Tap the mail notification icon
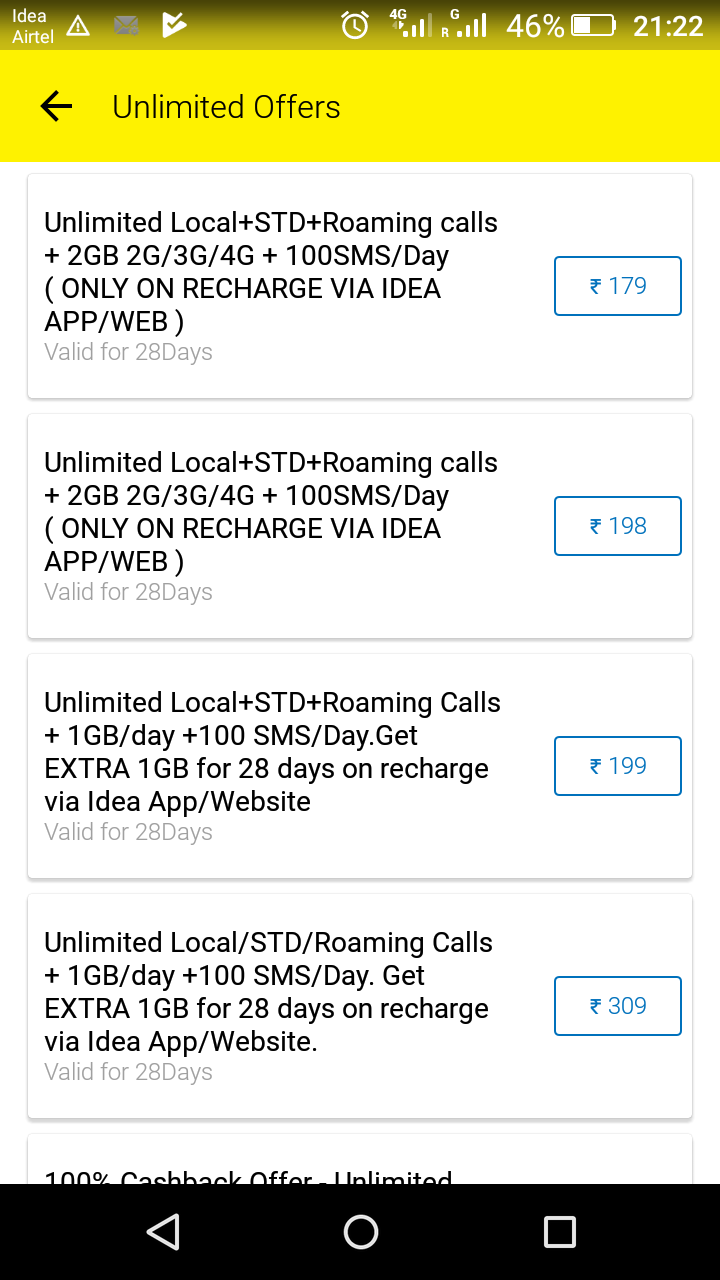This screenshot has height=1280, width=720. [126, 27]
